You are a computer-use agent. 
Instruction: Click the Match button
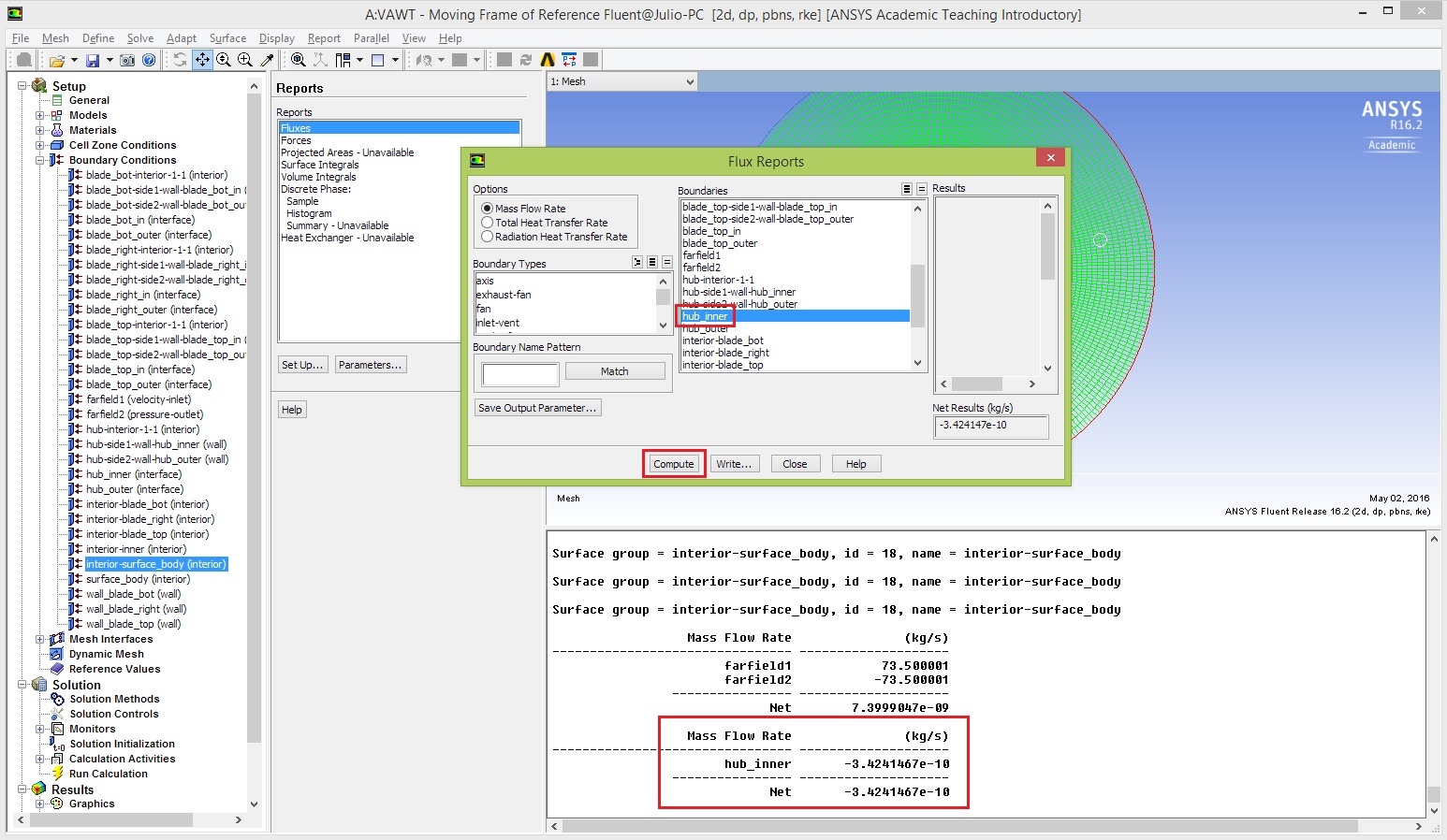(615, 371)
